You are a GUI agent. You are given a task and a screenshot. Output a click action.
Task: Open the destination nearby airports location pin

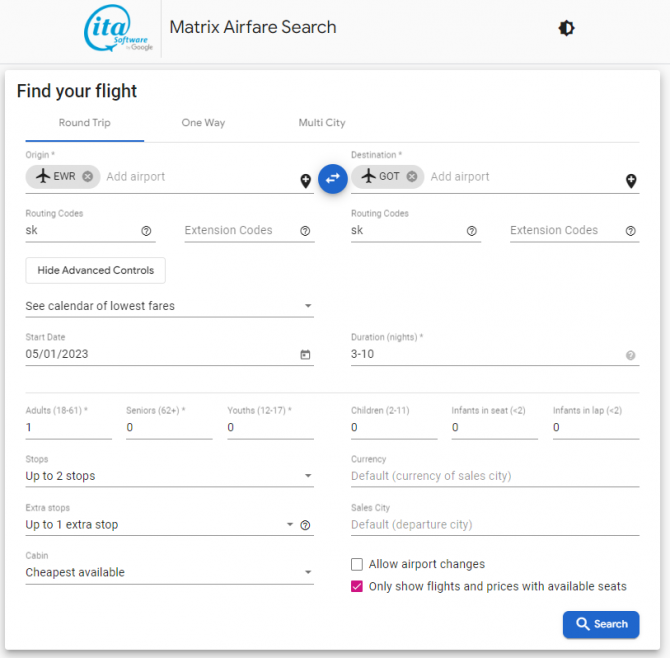(x=631, y=181)
